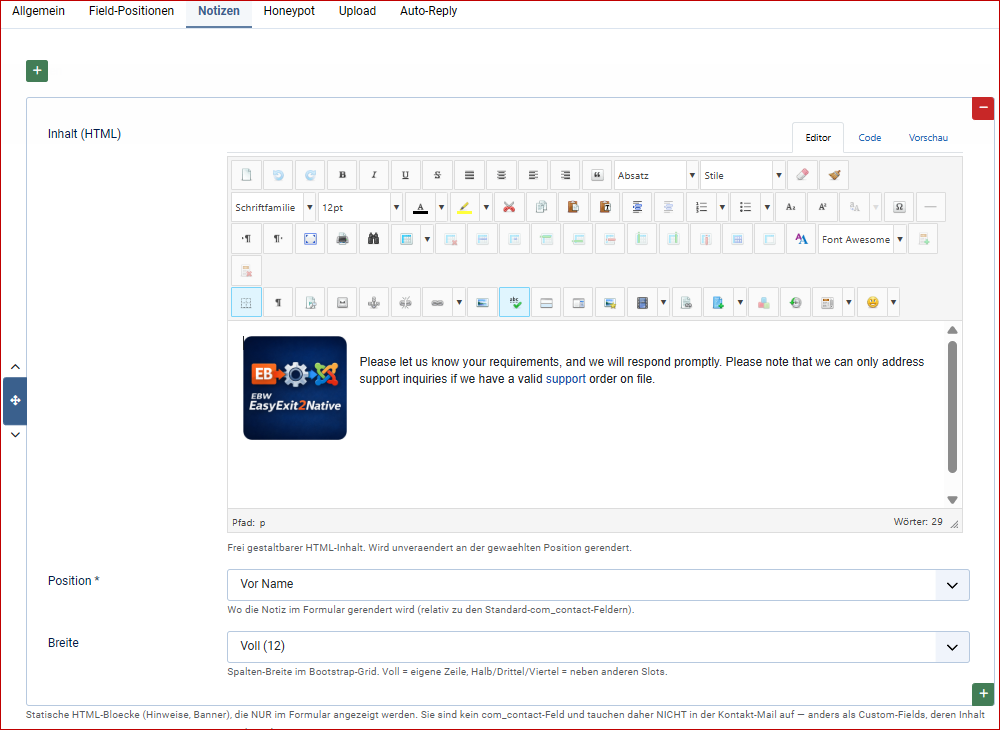Toggle non-printing paragraph characters
The image size is (1000, 730).
[x=278, y=303]
